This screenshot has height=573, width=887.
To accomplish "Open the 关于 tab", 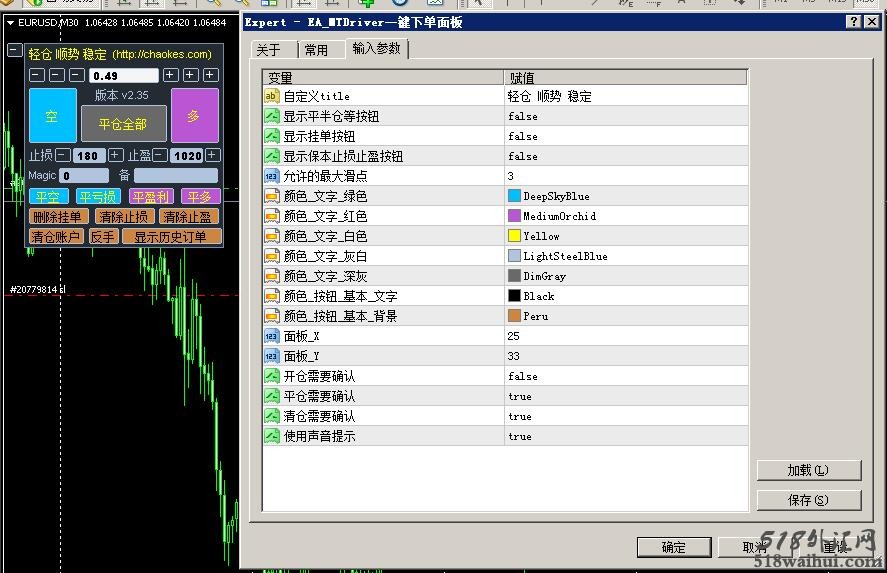I will click(x=268, y=50).
